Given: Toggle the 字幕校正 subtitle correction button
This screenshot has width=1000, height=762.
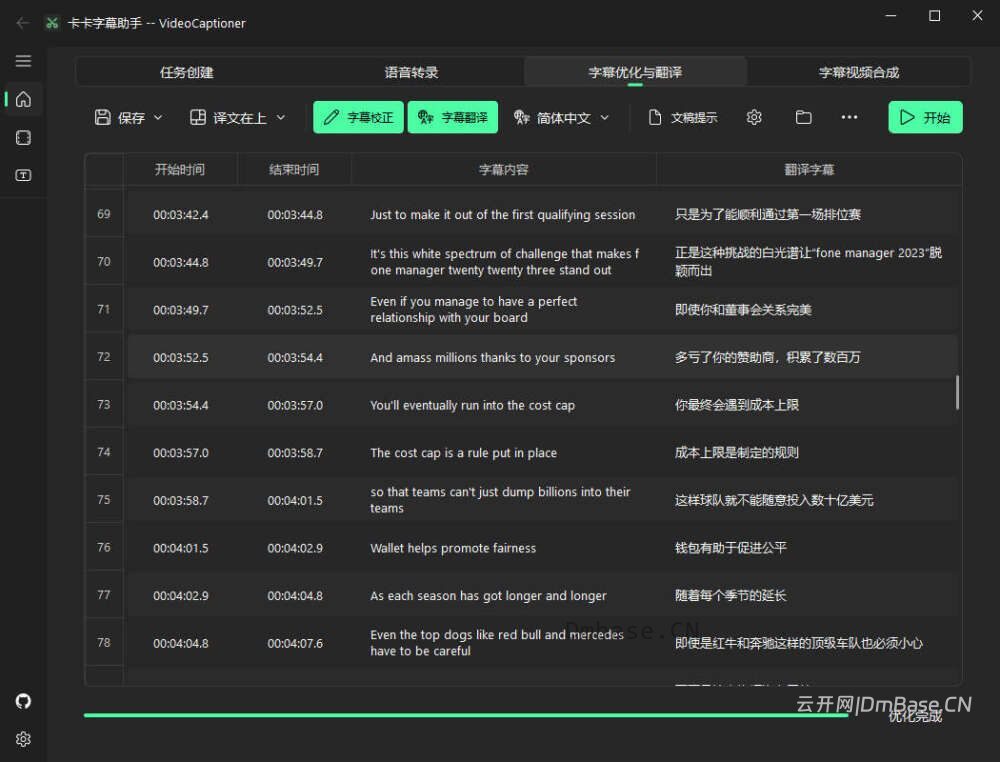Looking at the screenshot, I should (x=358, y=117).
